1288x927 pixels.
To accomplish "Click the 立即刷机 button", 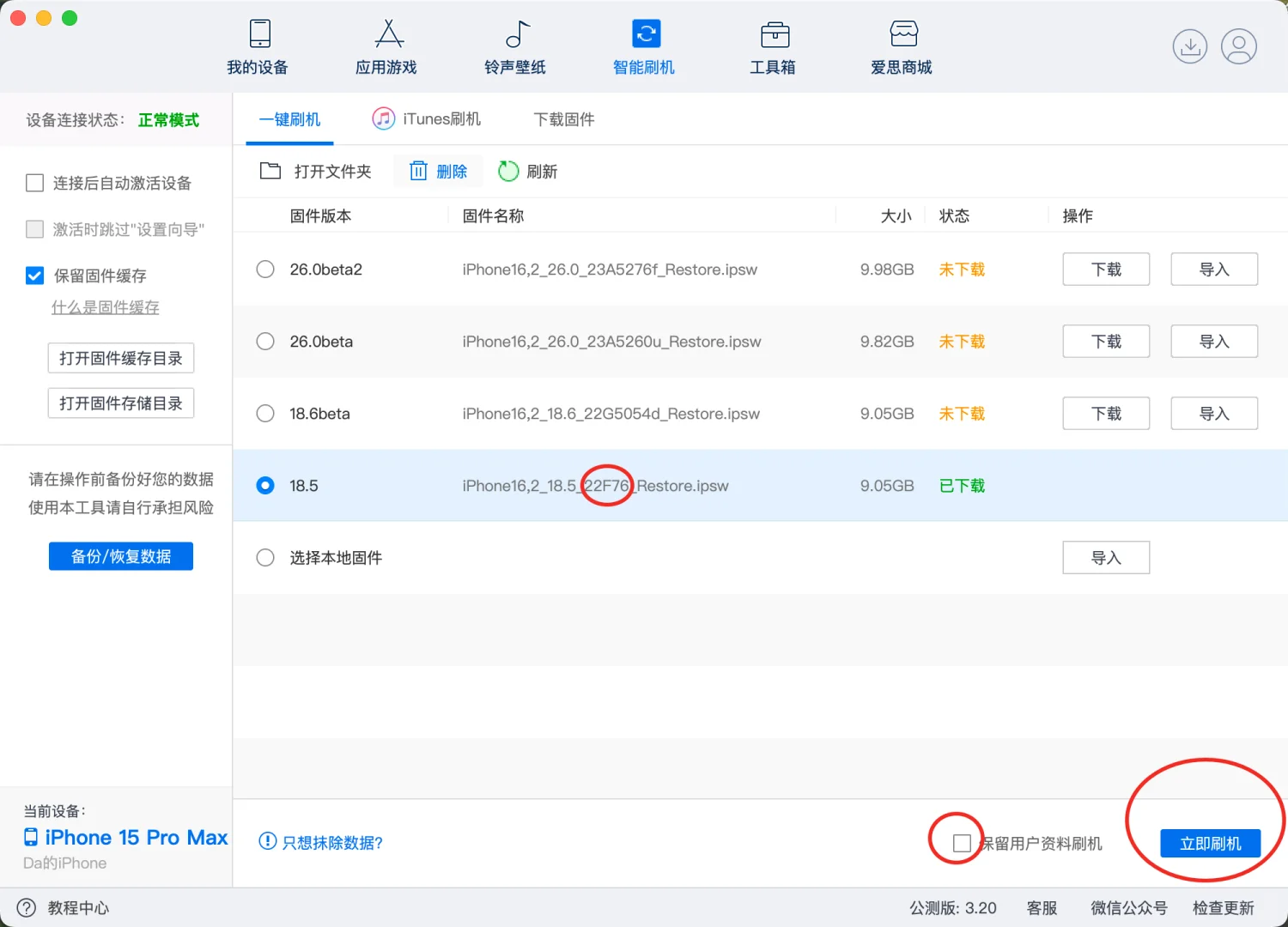I will [x=1210, y=843].
